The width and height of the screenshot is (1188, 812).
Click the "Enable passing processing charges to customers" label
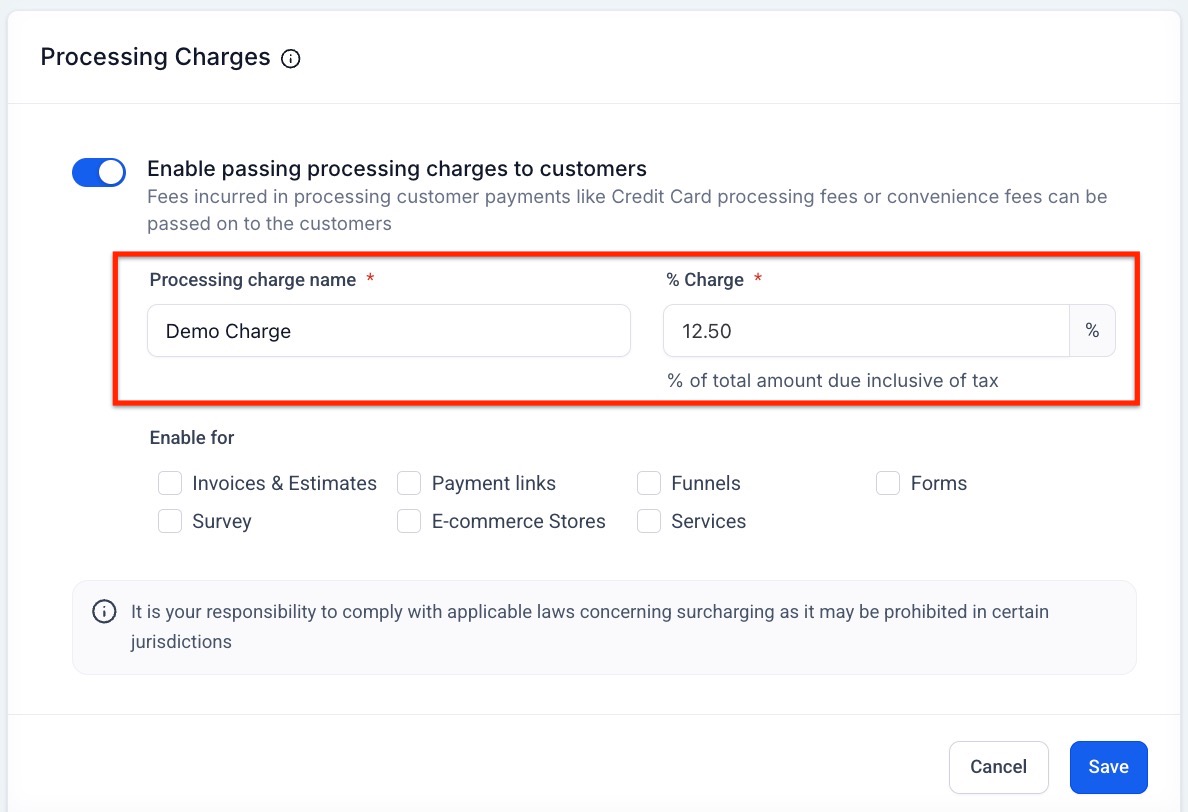(397, 169)
